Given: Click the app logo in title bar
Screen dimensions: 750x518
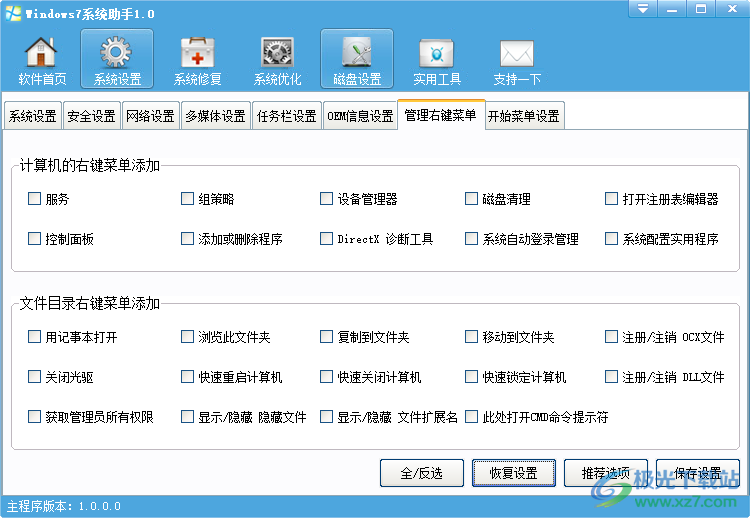Looking at the screenshot, I should pos(13,13).
